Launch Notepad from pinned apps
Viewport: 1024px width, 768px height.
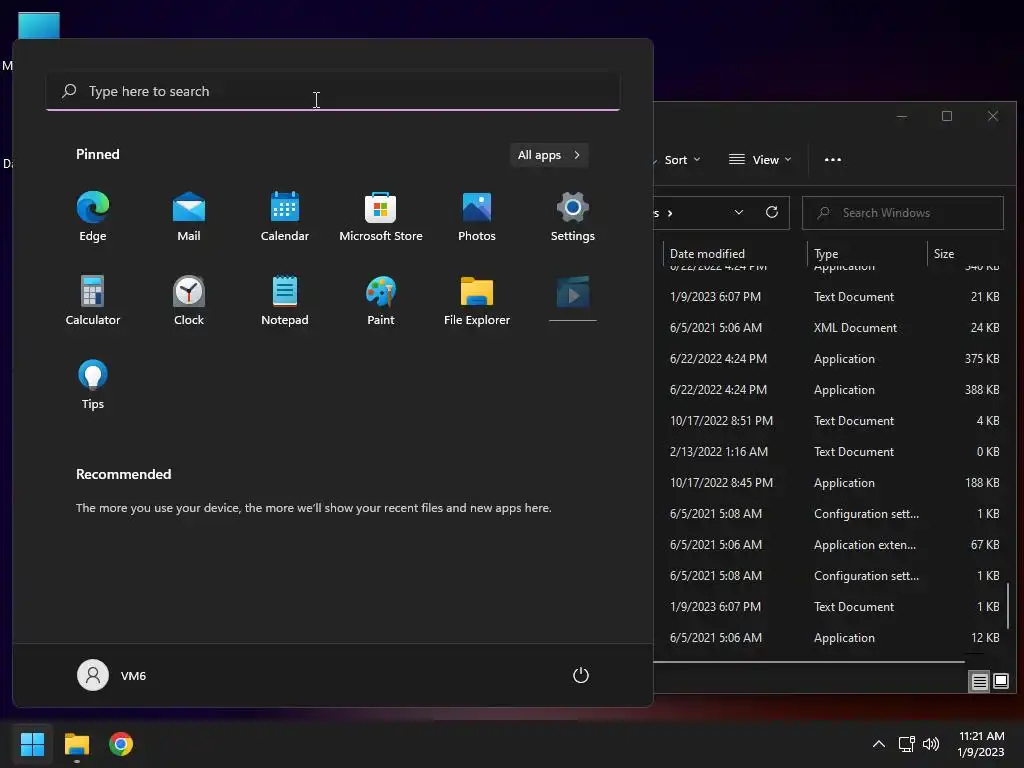coord(285,301)
